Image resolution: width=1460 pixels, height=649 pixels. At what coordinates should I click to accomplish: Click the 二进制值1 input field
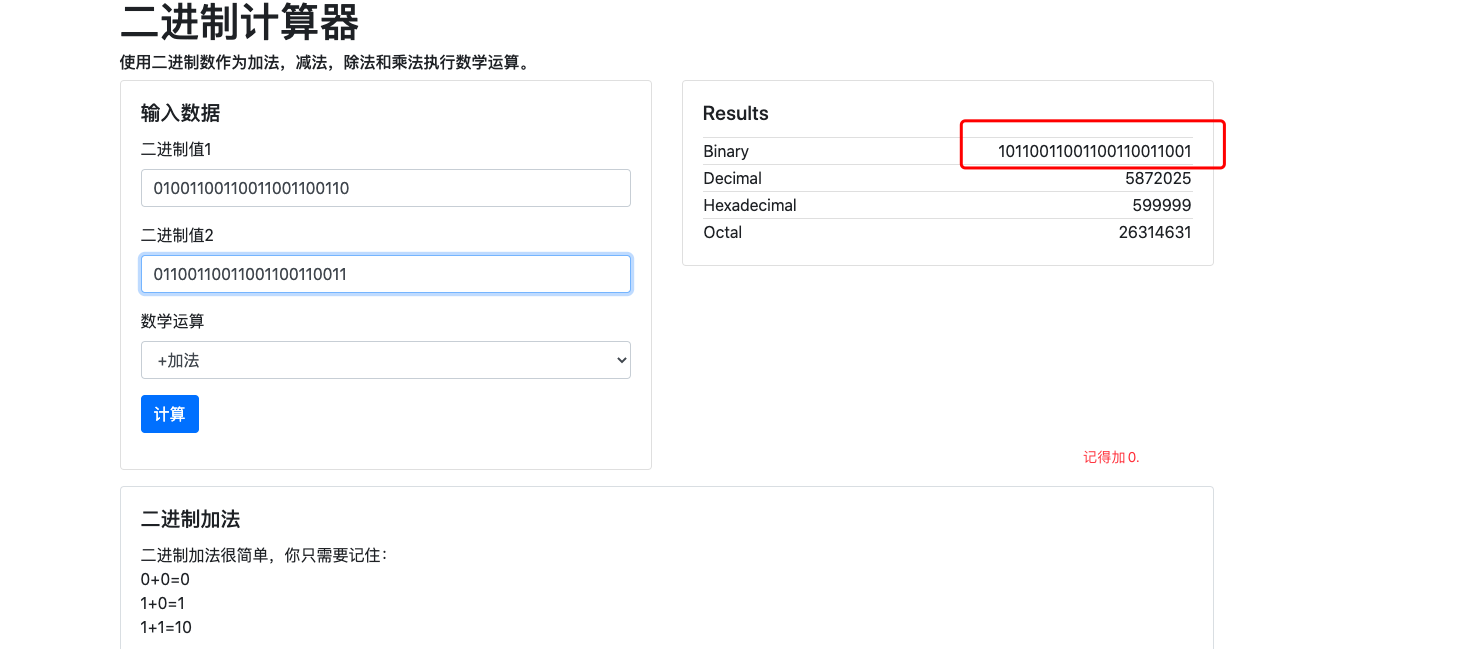click(385, 188)
